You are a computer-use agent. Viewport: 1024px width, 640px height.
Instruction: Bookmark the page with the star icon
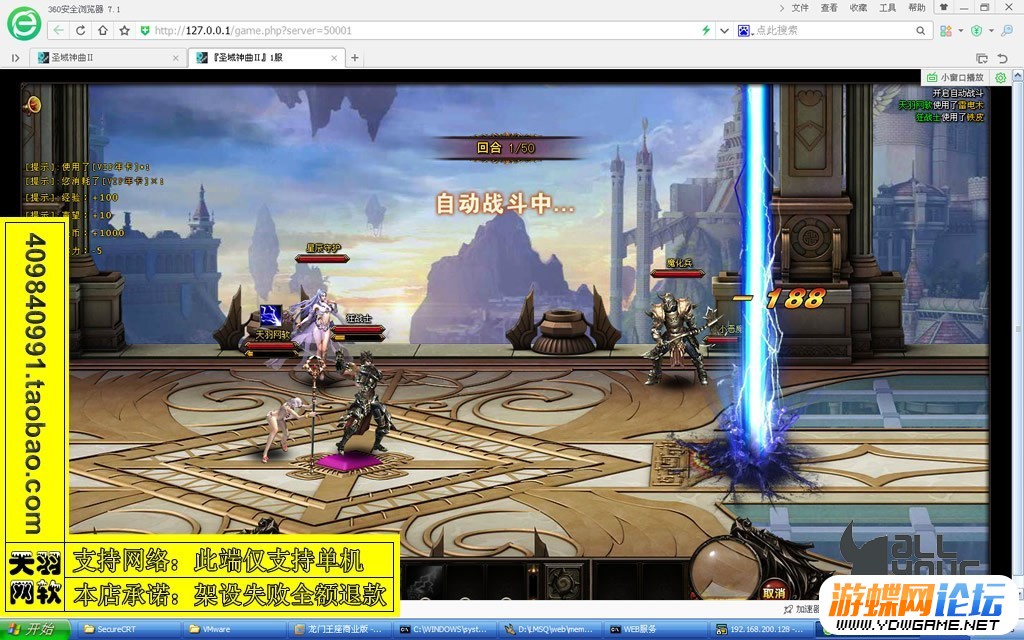click(x=124, y=31)
